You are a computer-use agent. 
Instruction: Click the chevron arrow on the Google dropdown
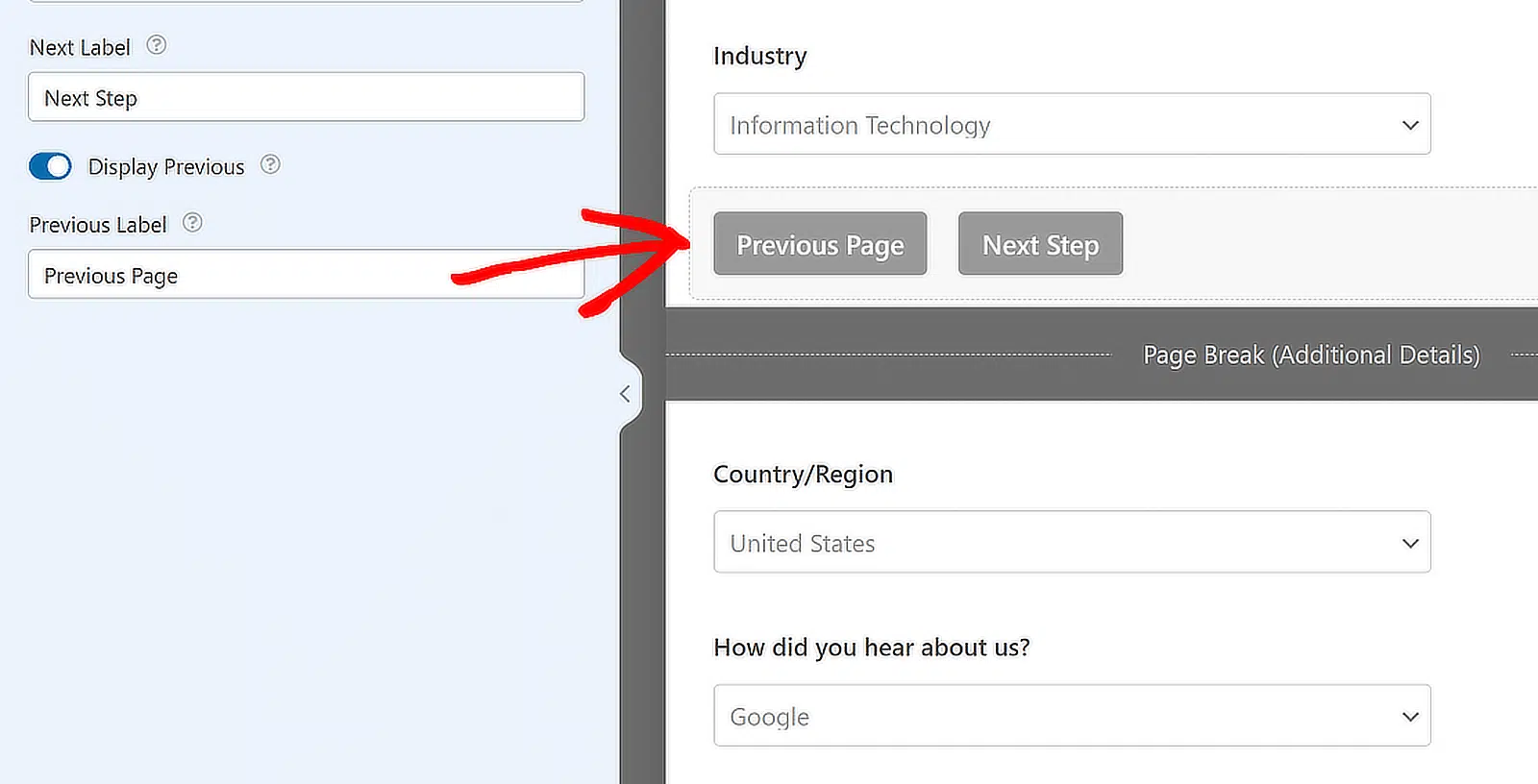coord(1409,717)
